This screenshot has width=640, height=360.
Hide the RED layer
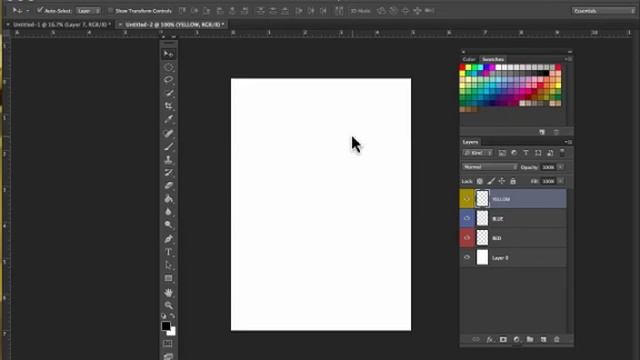pyautogui.click(x=467, y=238)
